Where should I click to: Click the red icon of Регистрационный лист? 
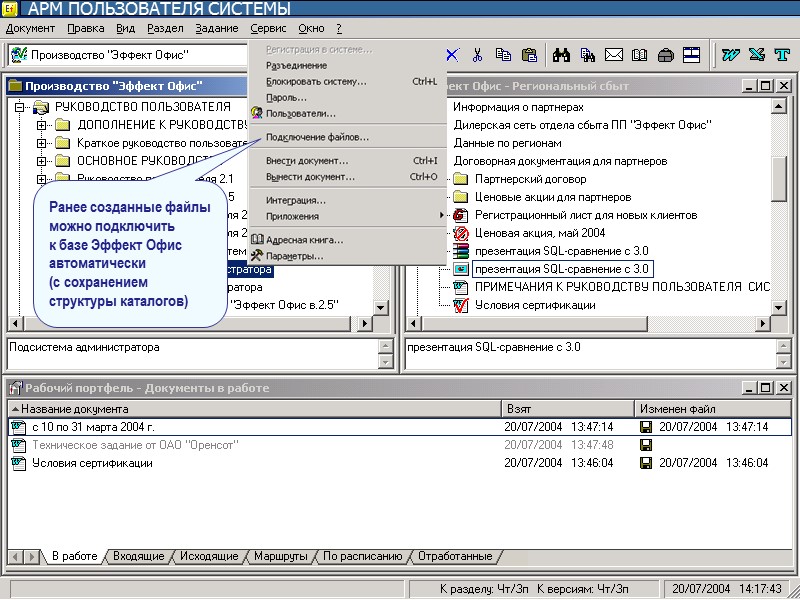[461, 215]
